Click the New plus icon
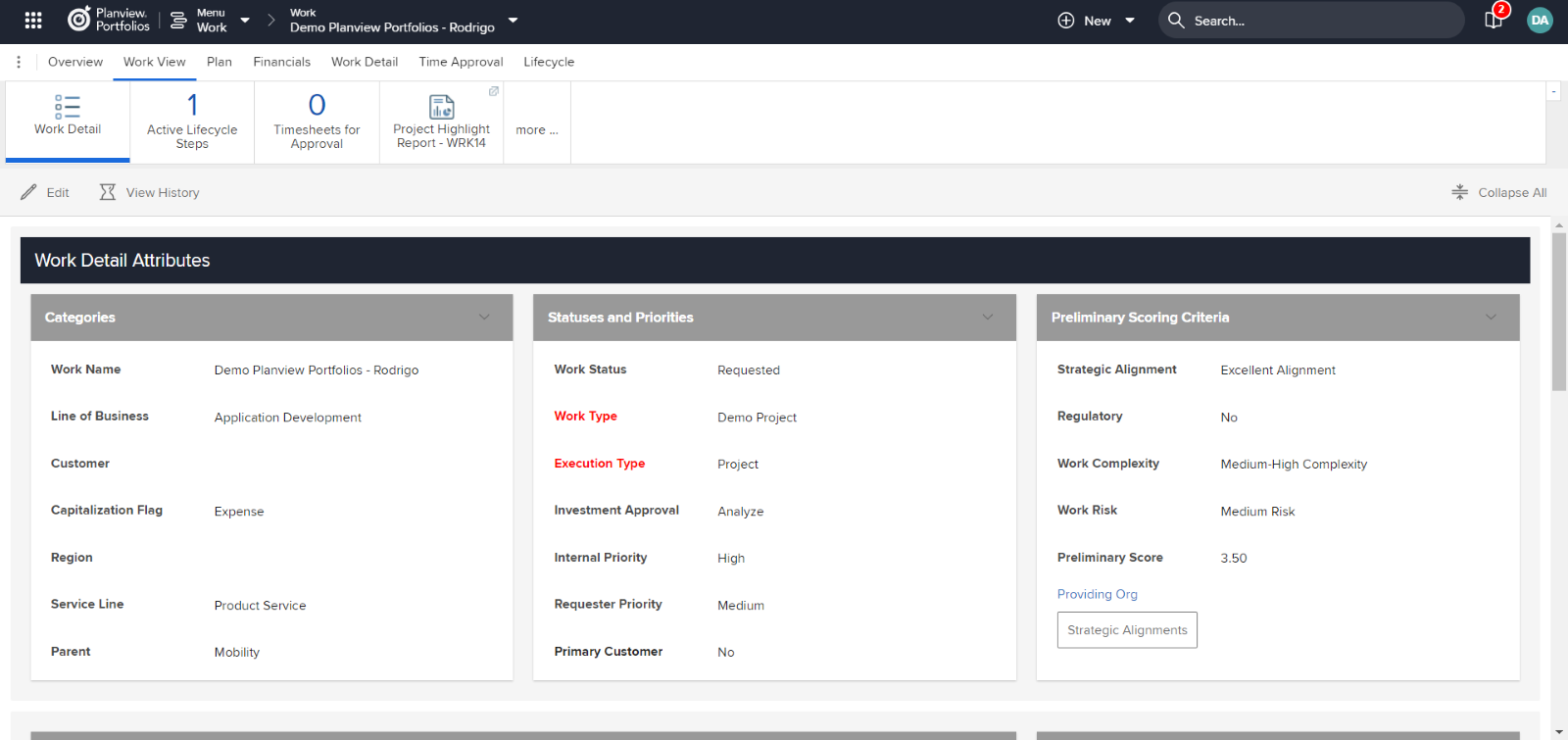The width and height of the screenshot is (1568, 740). pos(1066,21)
